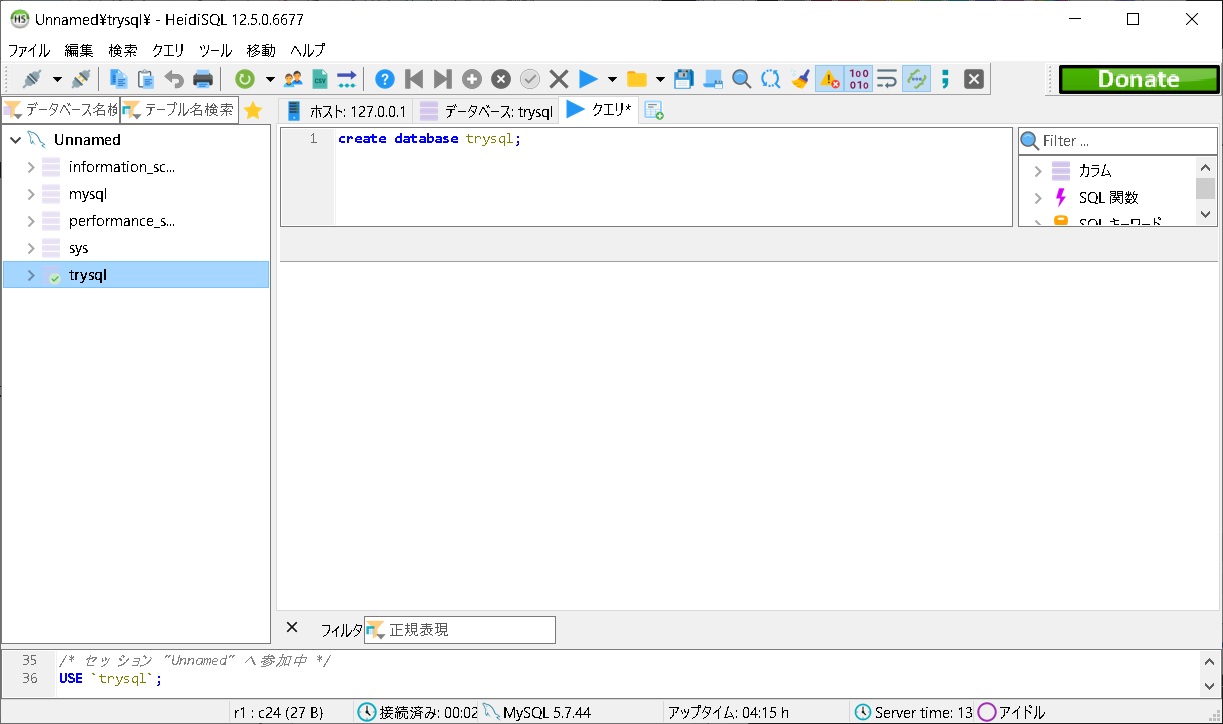Click the Insert row plus icon
This screenshot has height=724, width=1223.
472,79
